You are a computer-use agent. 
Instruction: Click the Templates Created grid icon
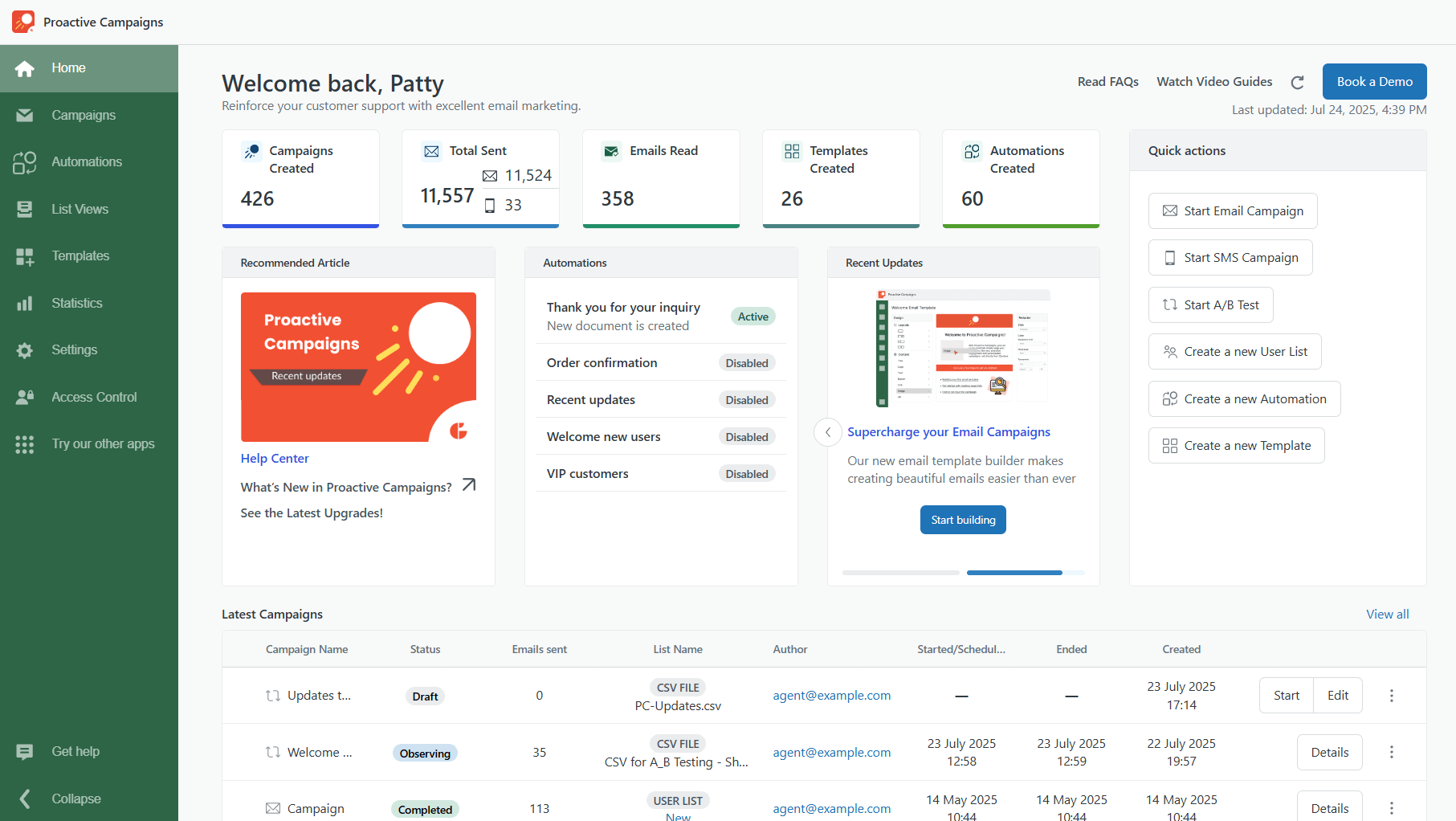pyautogui.click(x=792, y=151)
